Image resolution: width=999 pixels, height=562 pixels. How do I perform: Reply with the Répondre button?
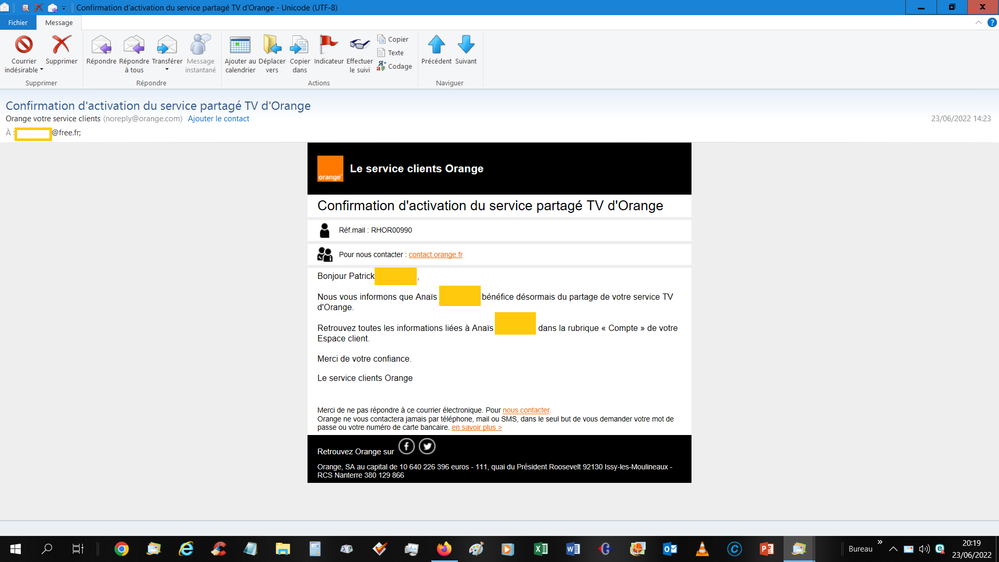(101, 50)
